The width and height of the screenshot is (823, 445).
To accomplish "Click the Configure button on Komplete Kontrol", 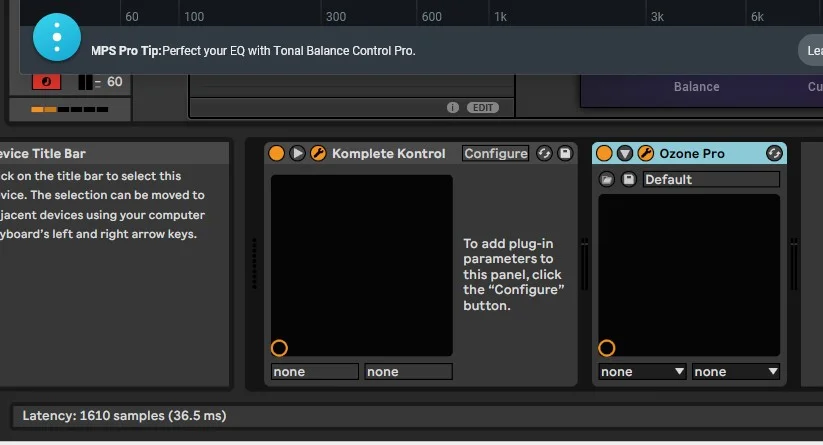I will tap(495, 153).
